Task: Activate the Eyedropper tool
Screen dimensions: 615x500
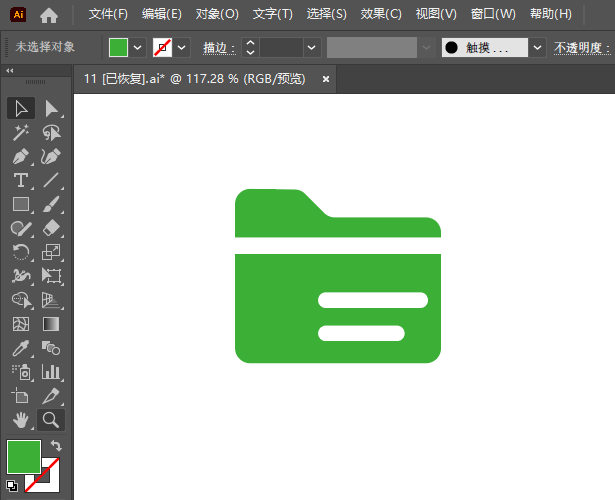Action: pos(20,348)
